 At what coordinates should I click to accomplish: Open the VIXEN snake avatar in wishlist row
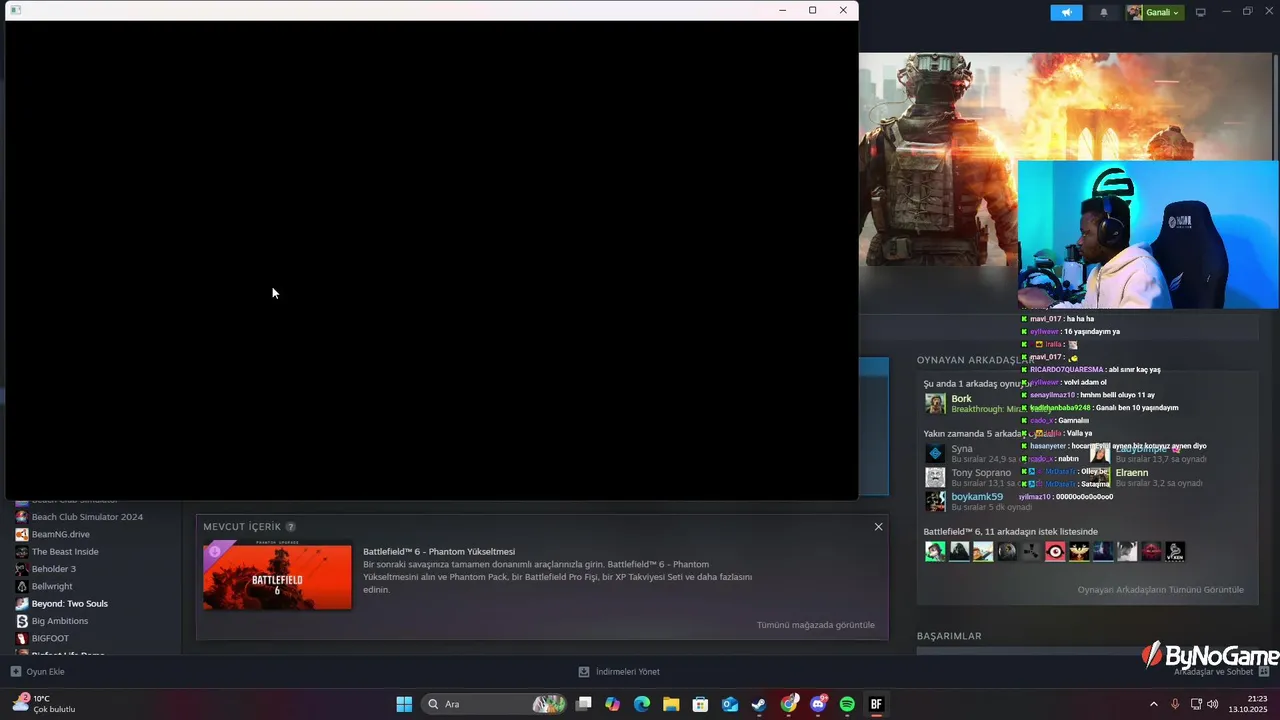pos(1175,551)
